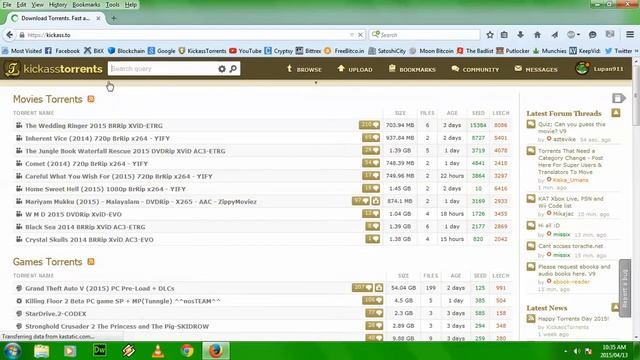Open Stronghold Crusader 2 torrent link
This screenshot has width=640, height=360.
(117, 327)
